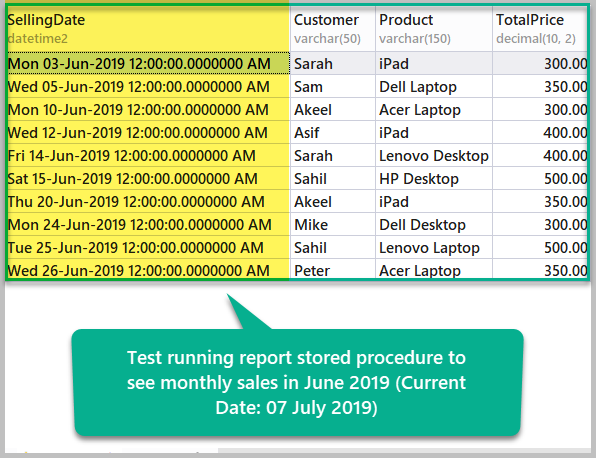
Task: Select the 350.00 price for Dell Laptop
Action: click(x=540, y=87)
